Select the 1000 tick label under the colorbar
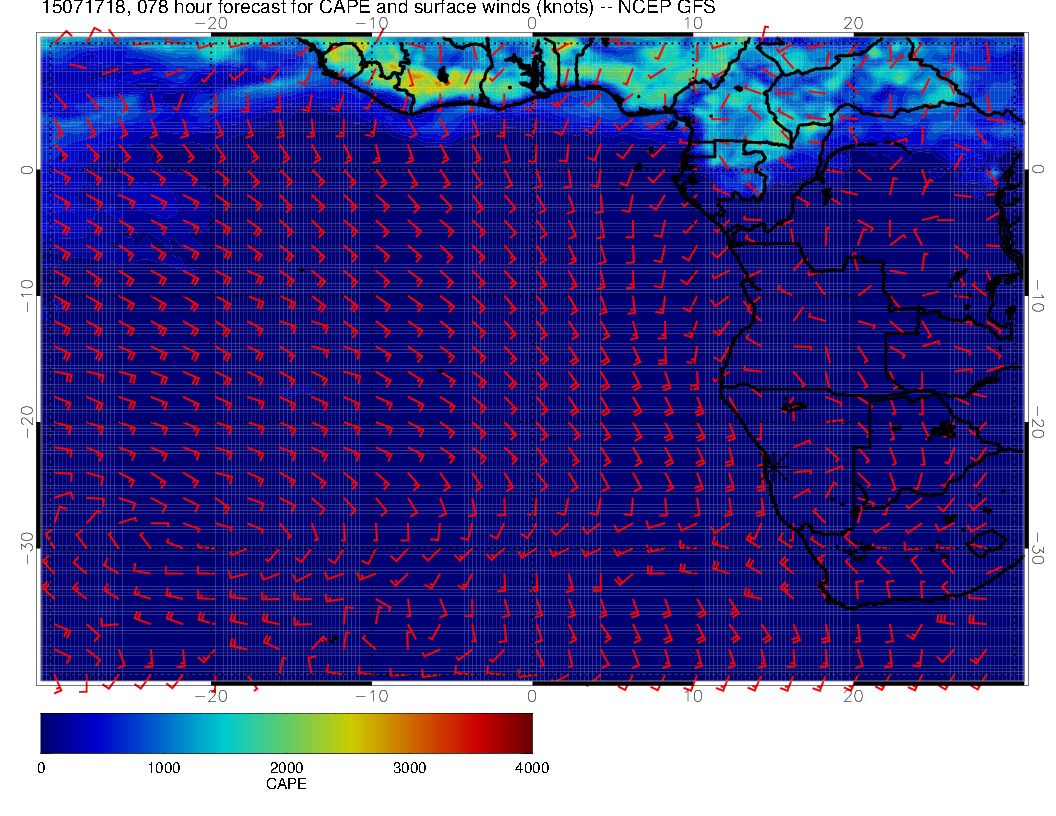The height and width of the screenshot is (816, 1056). pos(163,768)
